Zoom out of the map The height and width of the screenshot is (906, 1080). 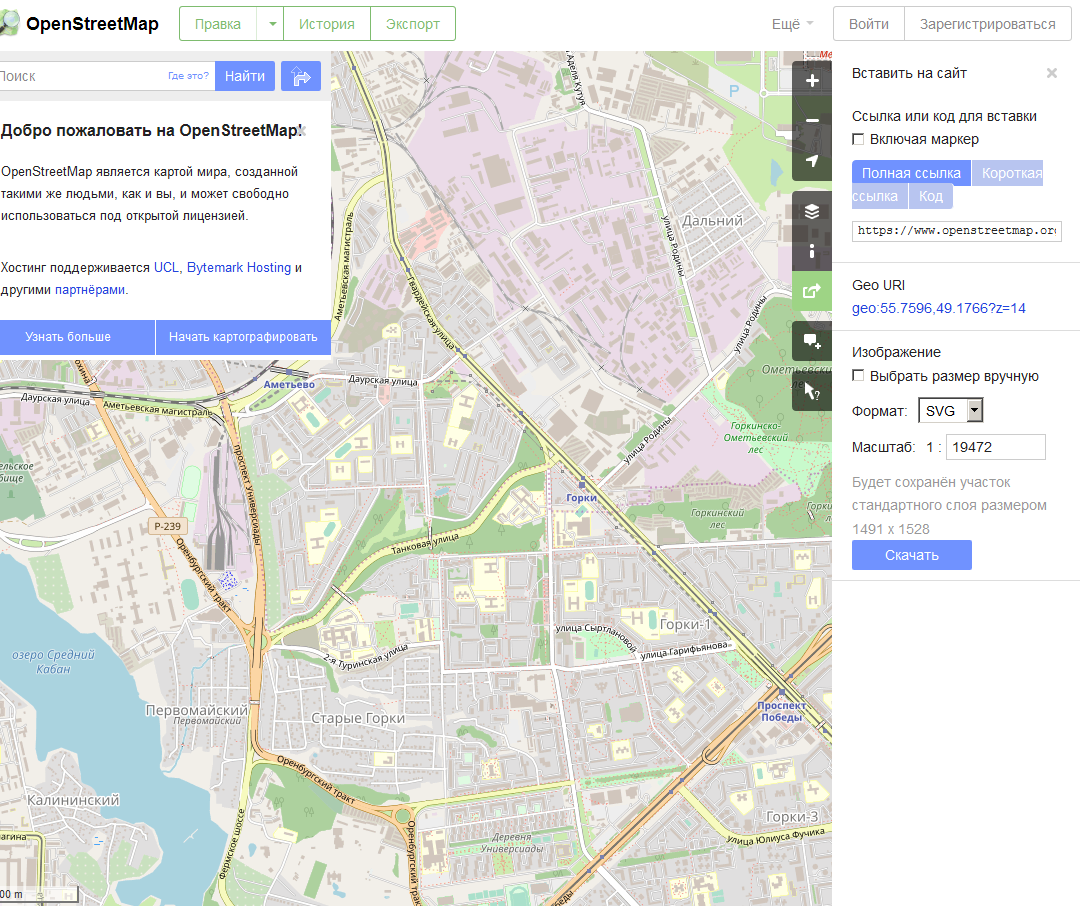[812, 121]
